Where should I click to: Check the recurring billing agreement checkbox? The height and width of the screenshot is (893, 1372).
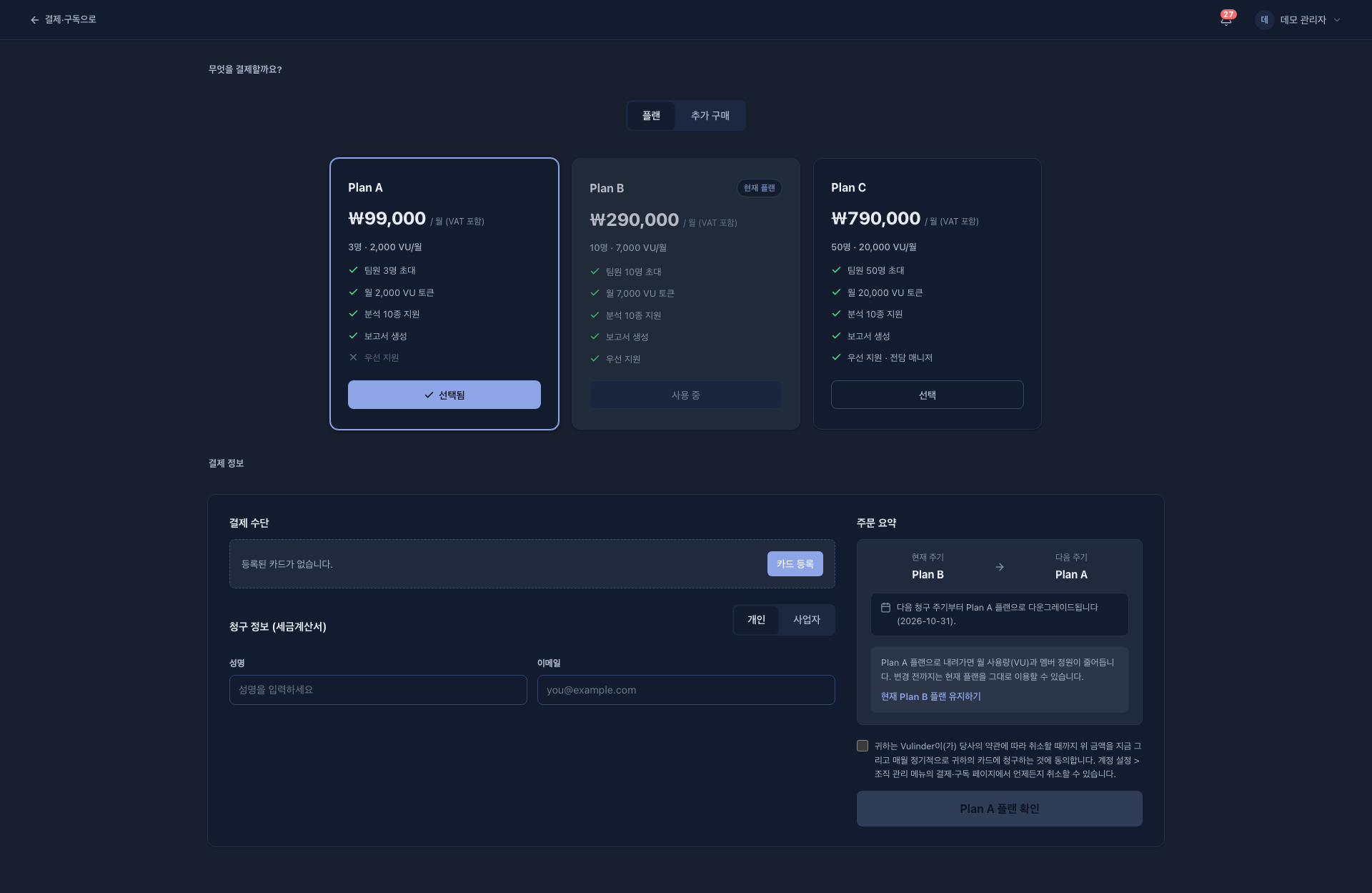(x=863, y=746)
